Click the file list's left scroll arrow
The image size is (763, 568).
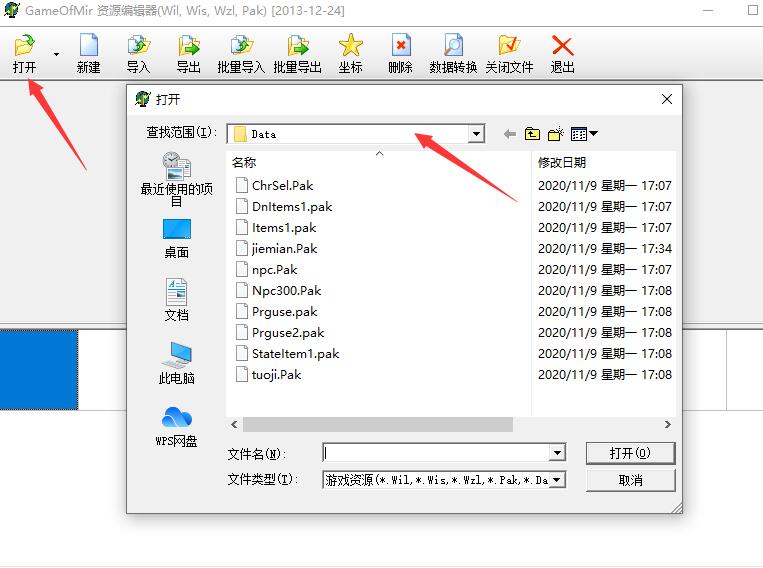234,424
